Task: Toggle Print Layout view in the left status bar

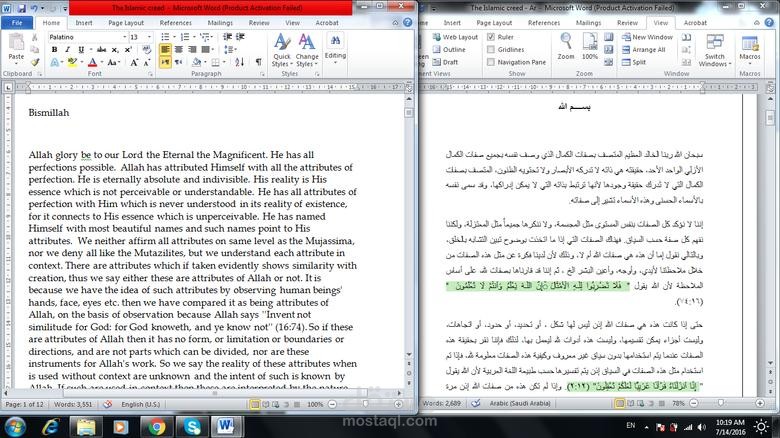Action: [x=255, y=404]
